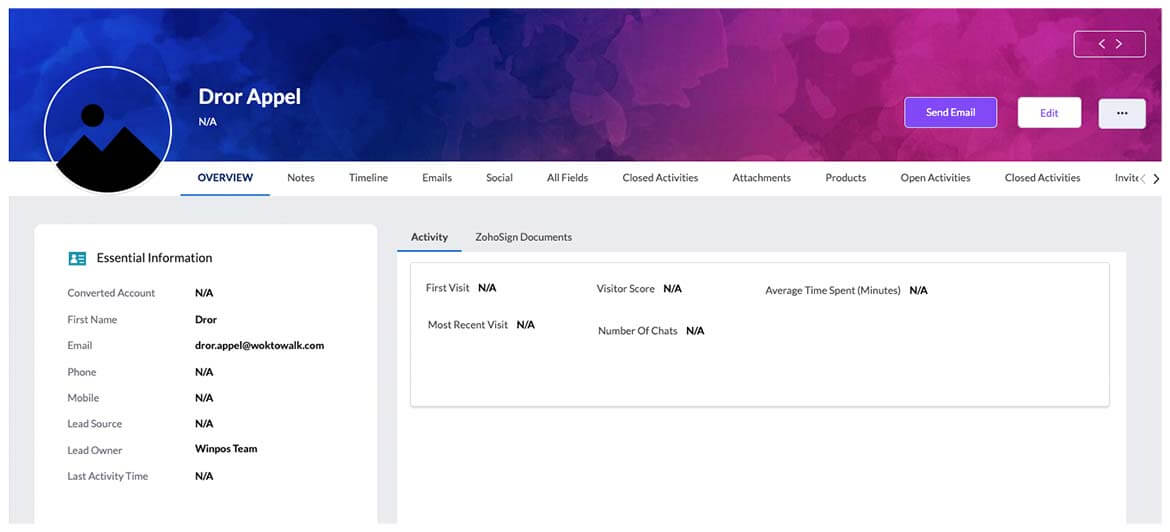Screen dimensions: 1170x532
Task: Switch to the Timeline tab
Action: coord(368,178)
